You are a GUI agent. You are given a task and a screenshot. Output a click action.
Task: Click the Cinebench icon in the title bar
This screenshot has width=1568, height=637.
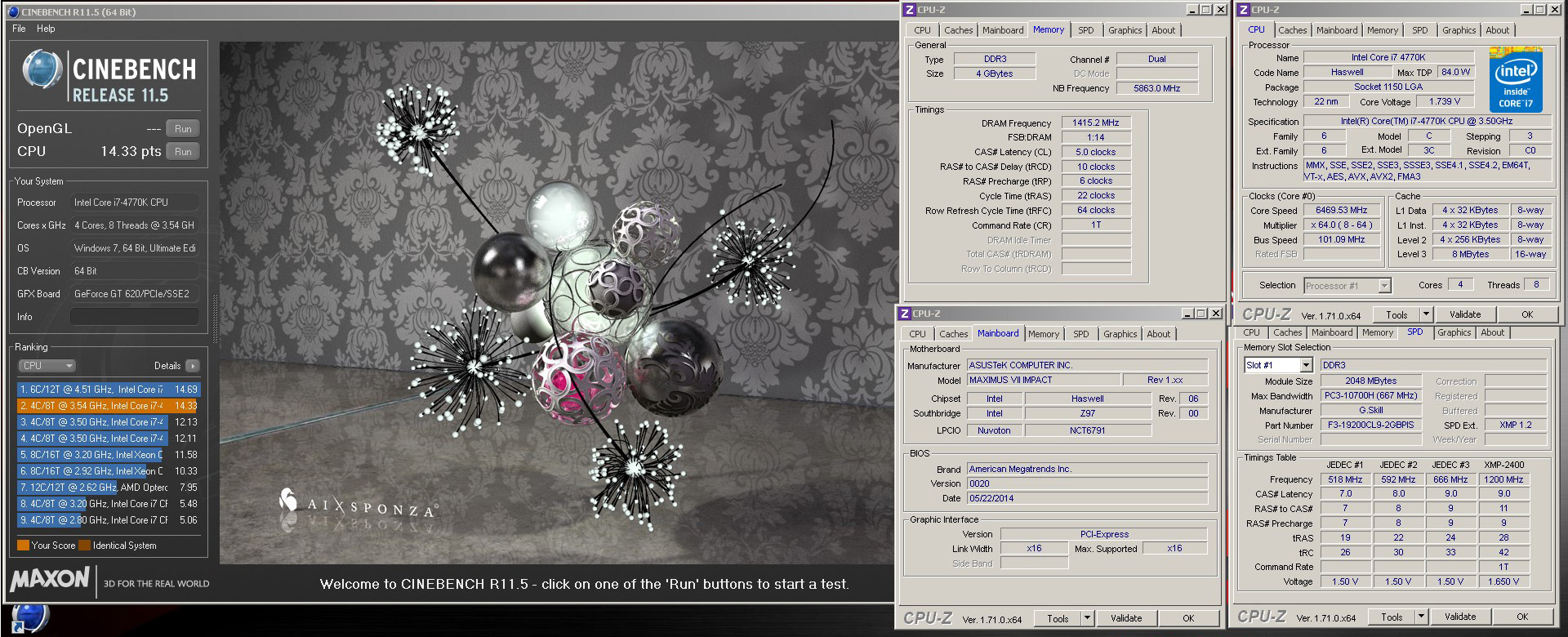[x=13, y=11]
